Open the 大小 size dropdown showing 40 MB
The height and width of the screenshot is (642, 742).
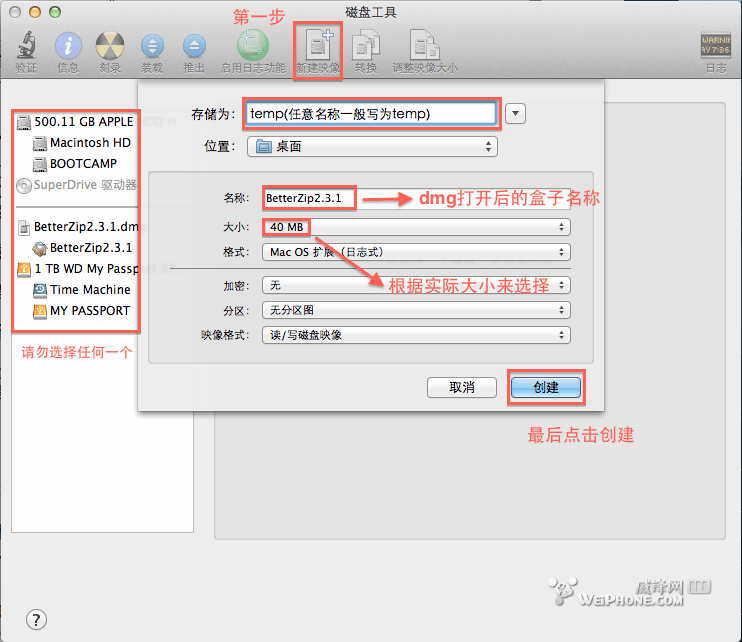[416, 227]
